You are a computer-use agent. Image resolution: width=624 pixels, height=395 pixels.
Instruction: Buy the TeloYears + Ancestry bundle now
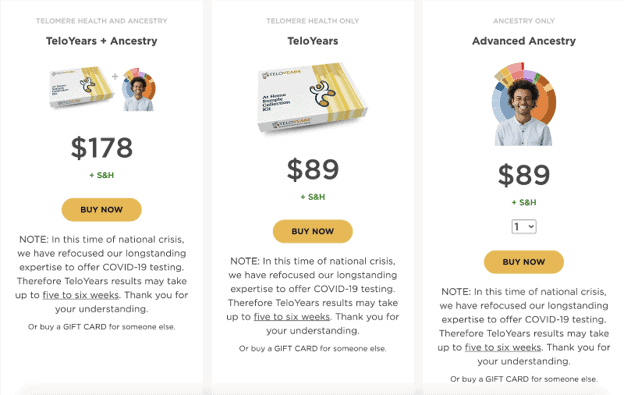[101, 210]
